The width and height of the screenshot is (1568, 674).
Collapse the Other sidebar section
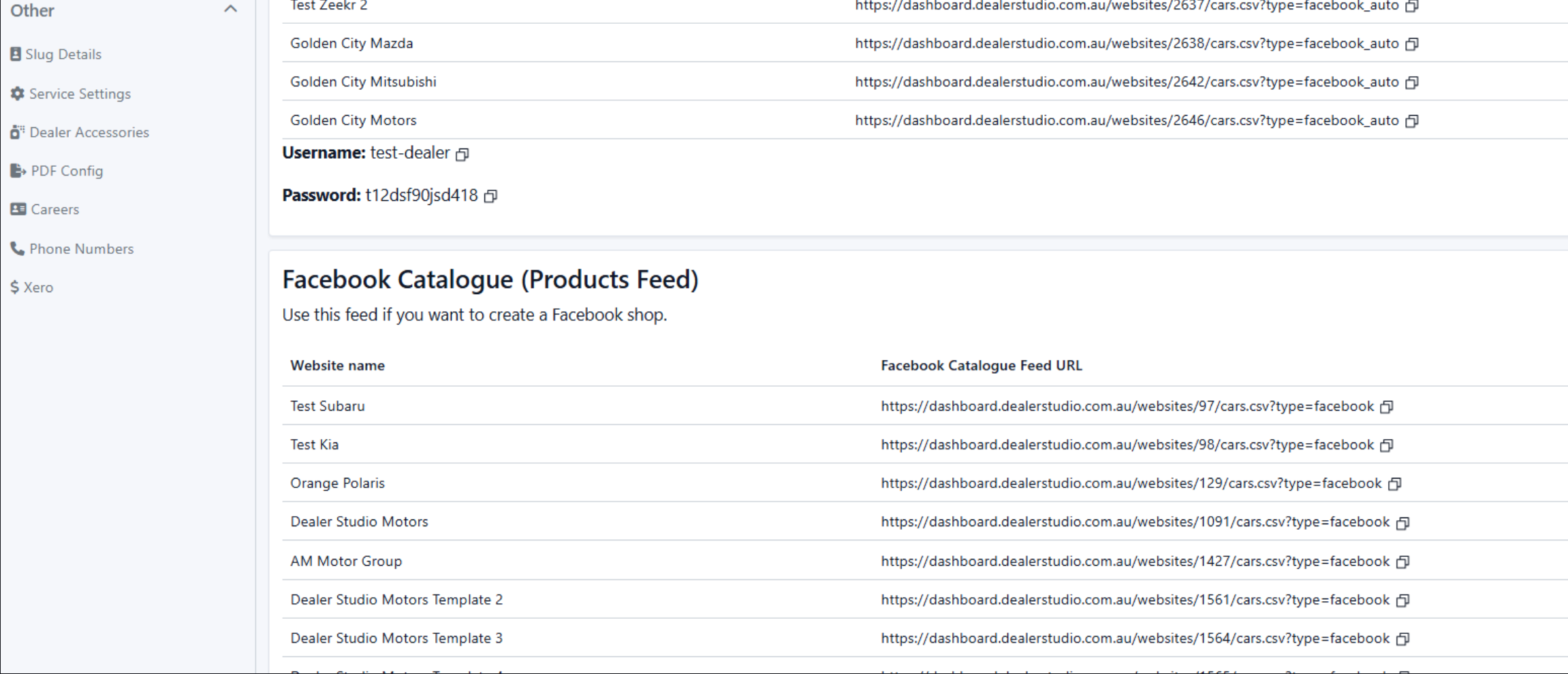point(230,10)
